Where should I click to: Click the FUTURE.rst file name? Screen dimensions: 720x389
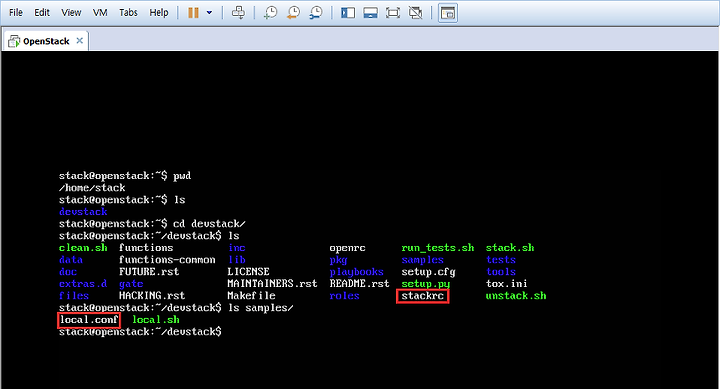[149, 272]
